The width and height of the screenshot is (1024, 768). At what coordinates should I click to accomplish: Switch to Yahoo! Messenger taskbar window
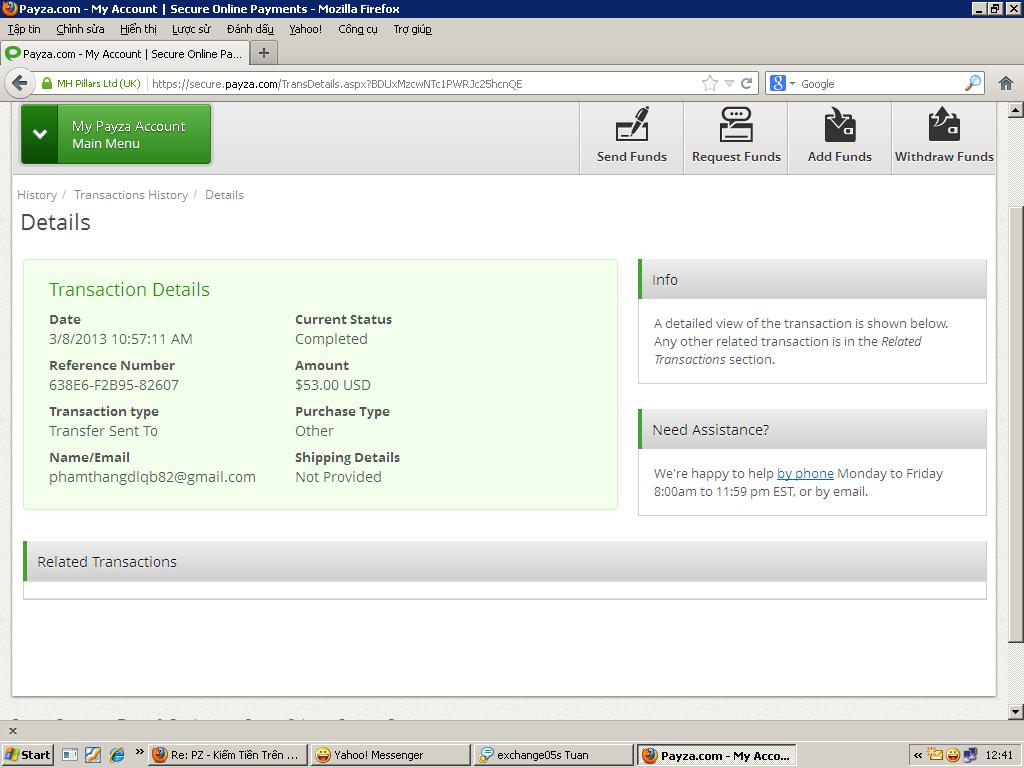pos(390,755)
